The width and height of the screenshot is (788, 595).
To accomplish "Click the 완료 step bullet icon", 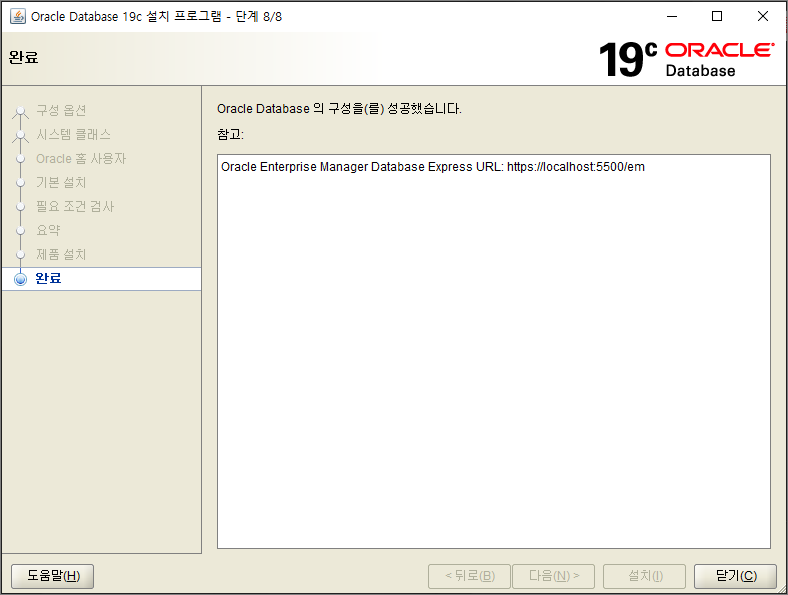I will 20,279.
